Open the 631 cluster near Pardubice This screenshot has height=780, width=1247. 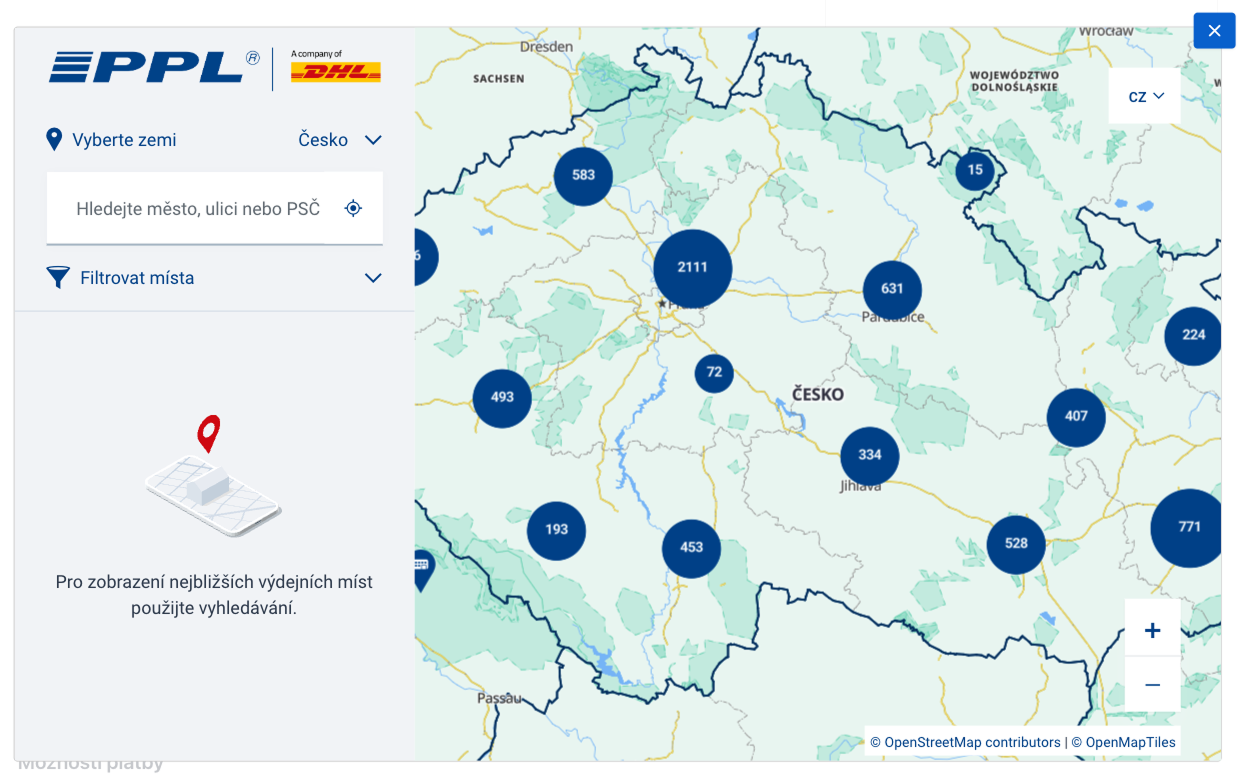pos(892,289)
